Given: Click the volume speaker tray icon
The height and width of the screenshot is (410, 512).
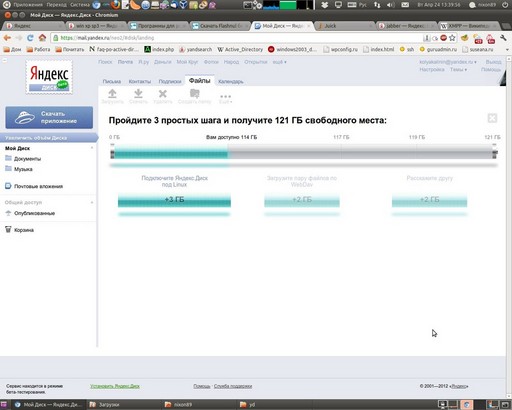Looking at the screenshot, I should [x=391, y=5].
